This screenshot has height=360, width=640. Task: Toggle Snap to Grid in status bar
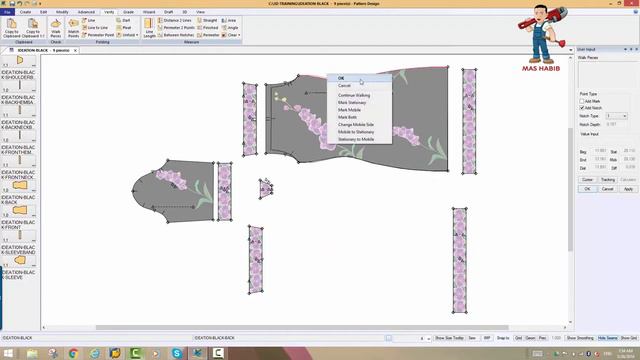[x=518, y=338]
